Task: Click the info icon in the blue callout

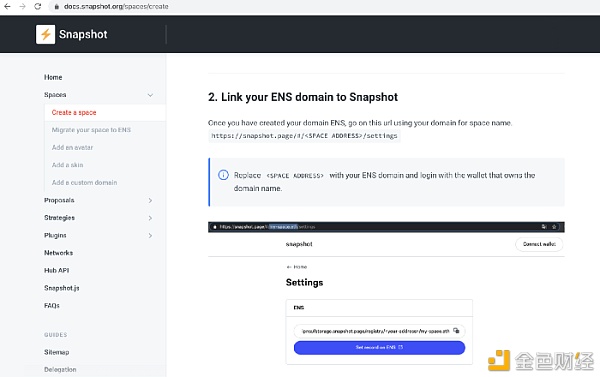Action: 223,175
